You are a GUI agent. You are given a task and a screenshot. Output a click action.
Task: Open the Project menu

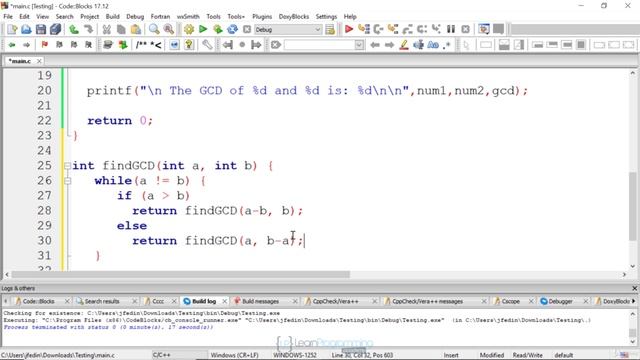point(89,16)
